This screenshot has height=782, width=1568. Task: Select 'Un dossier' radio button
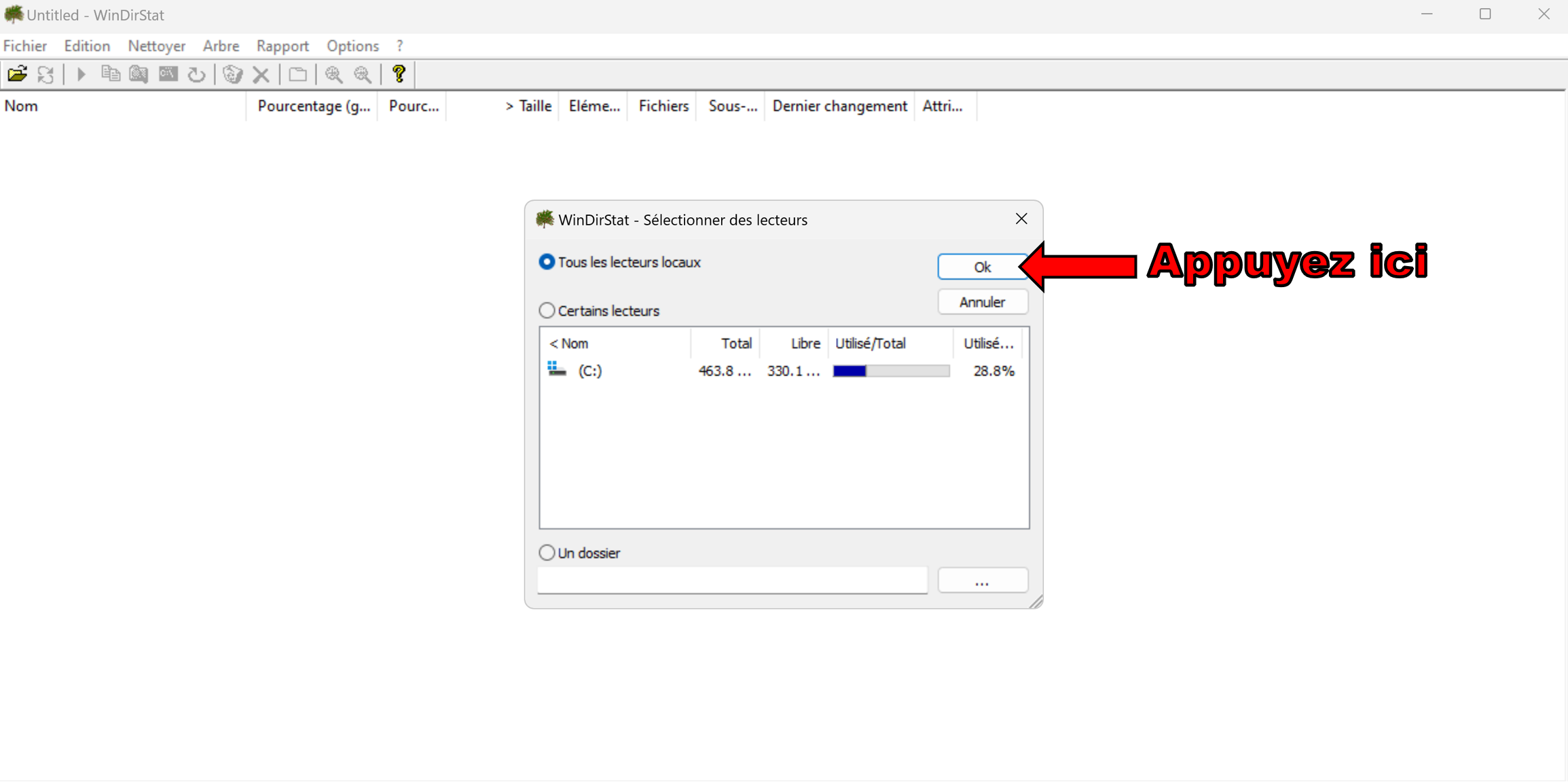547,553
